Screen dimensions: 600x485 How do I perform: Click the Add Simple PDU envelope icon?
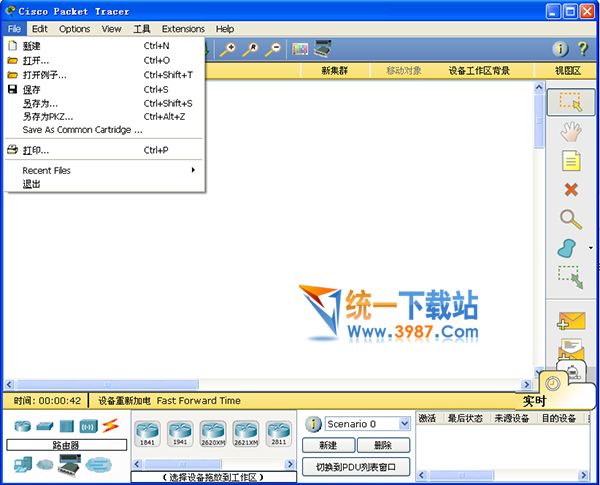coord(570,321)
